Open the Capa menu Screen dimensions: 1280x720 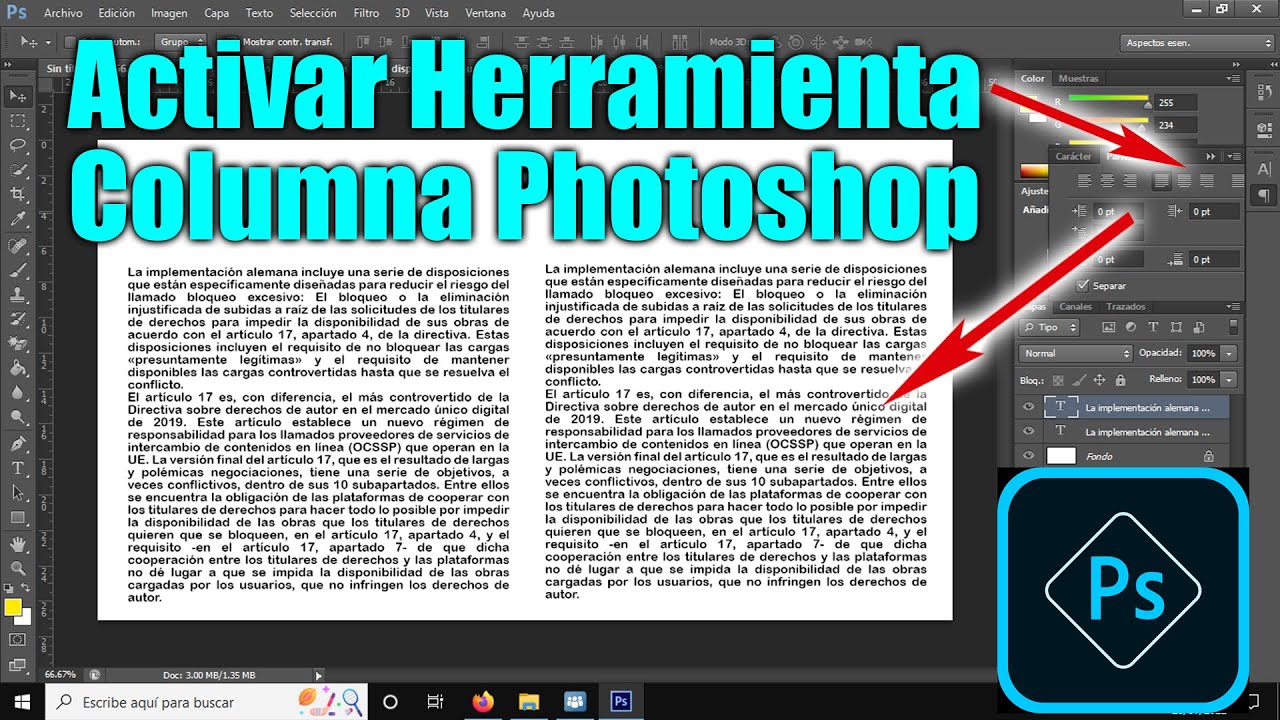click(x=216, y=13)
